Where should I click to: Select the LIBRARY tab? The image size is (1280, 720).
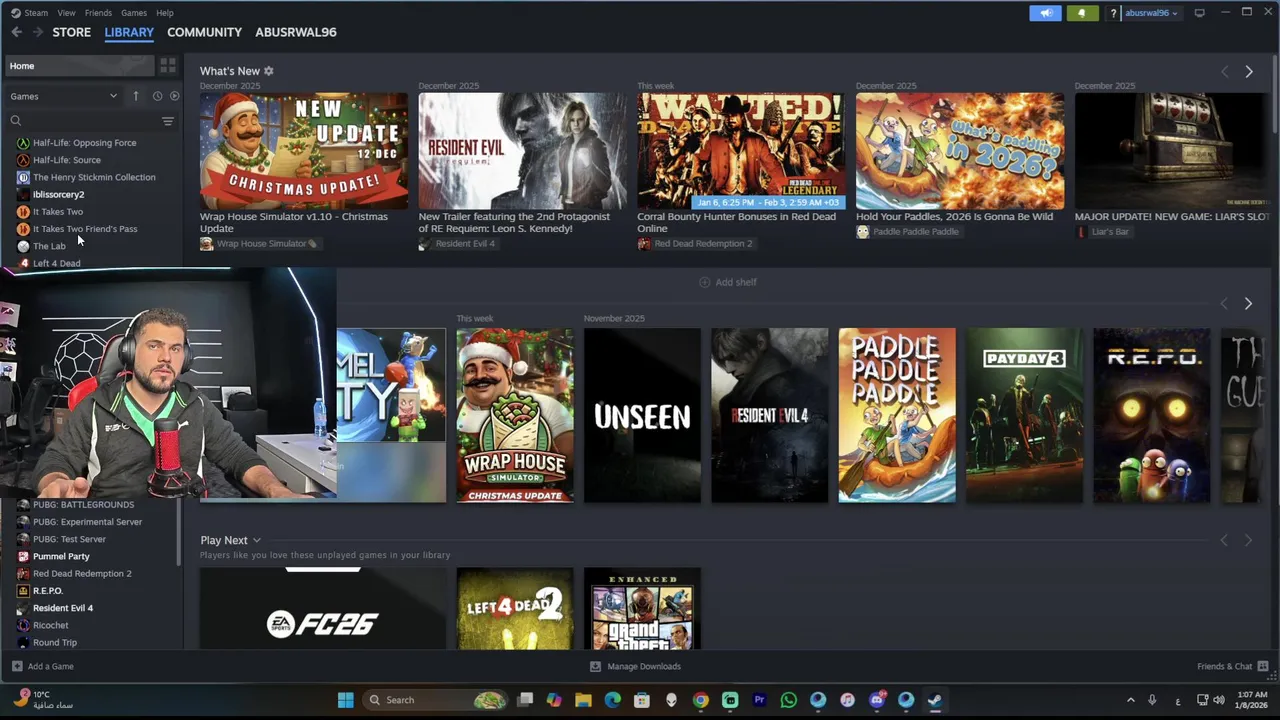pos(129,32)
